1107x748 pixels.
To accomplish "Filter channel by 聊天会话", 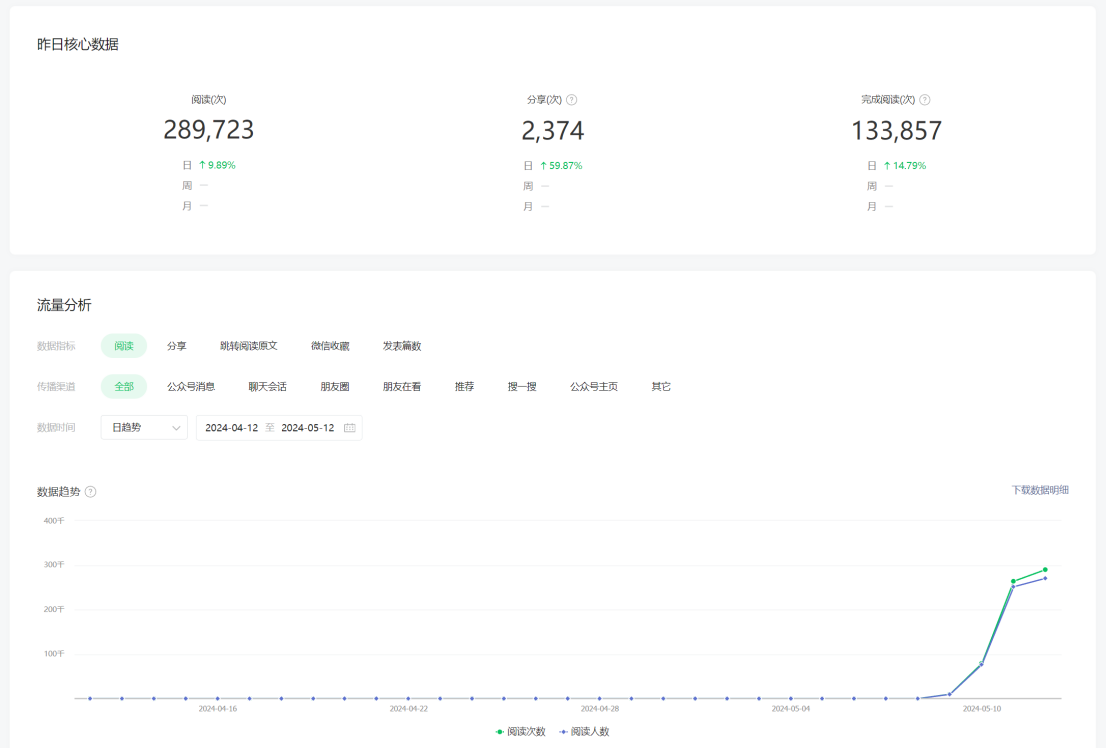I will coord(268,386).
